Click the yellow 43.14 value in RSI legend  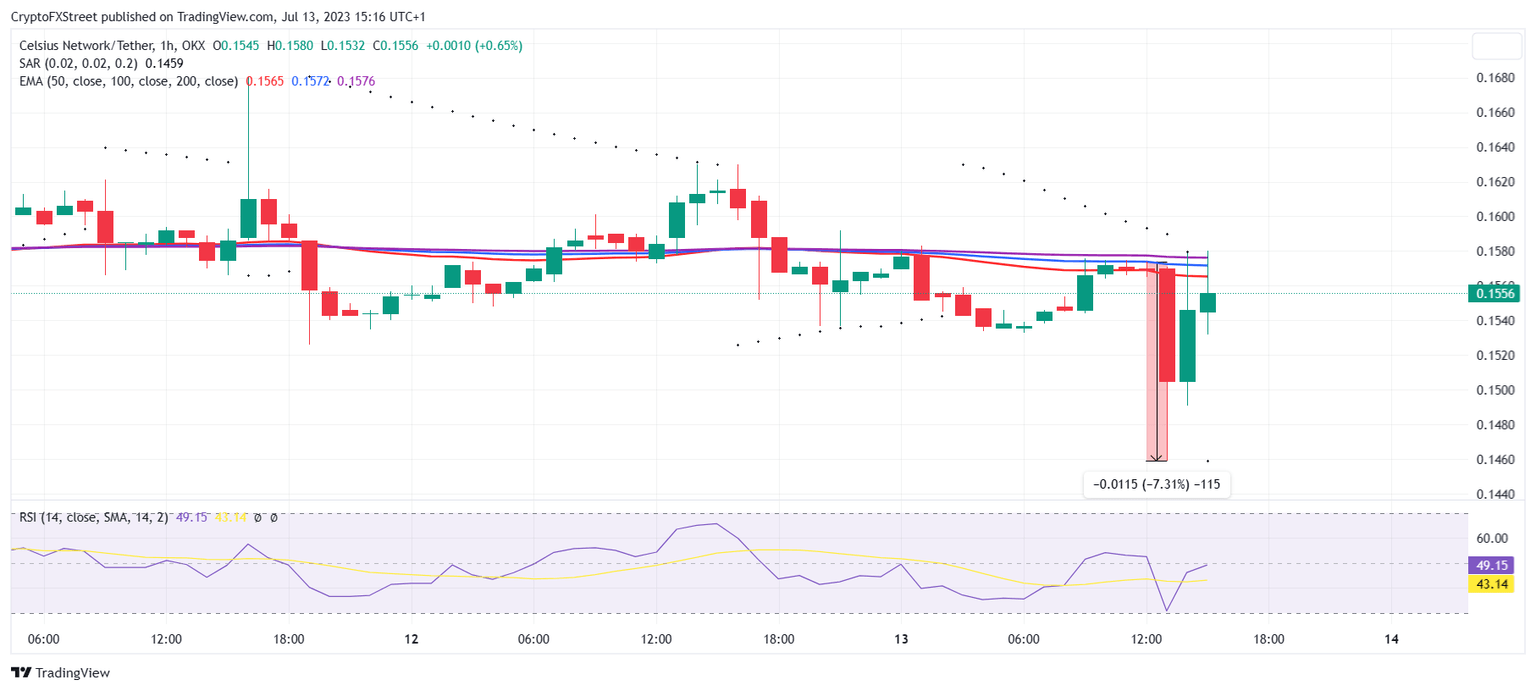[x=231, y=517]
